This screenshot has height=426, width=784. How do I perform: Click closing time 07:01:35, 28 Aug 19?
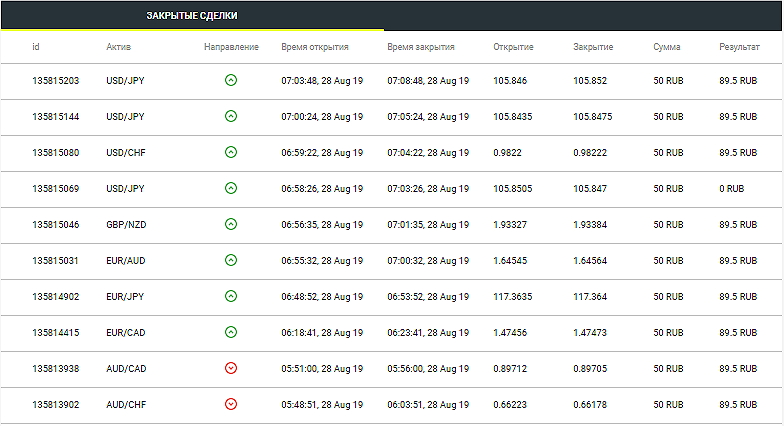[x=428, y=224]
